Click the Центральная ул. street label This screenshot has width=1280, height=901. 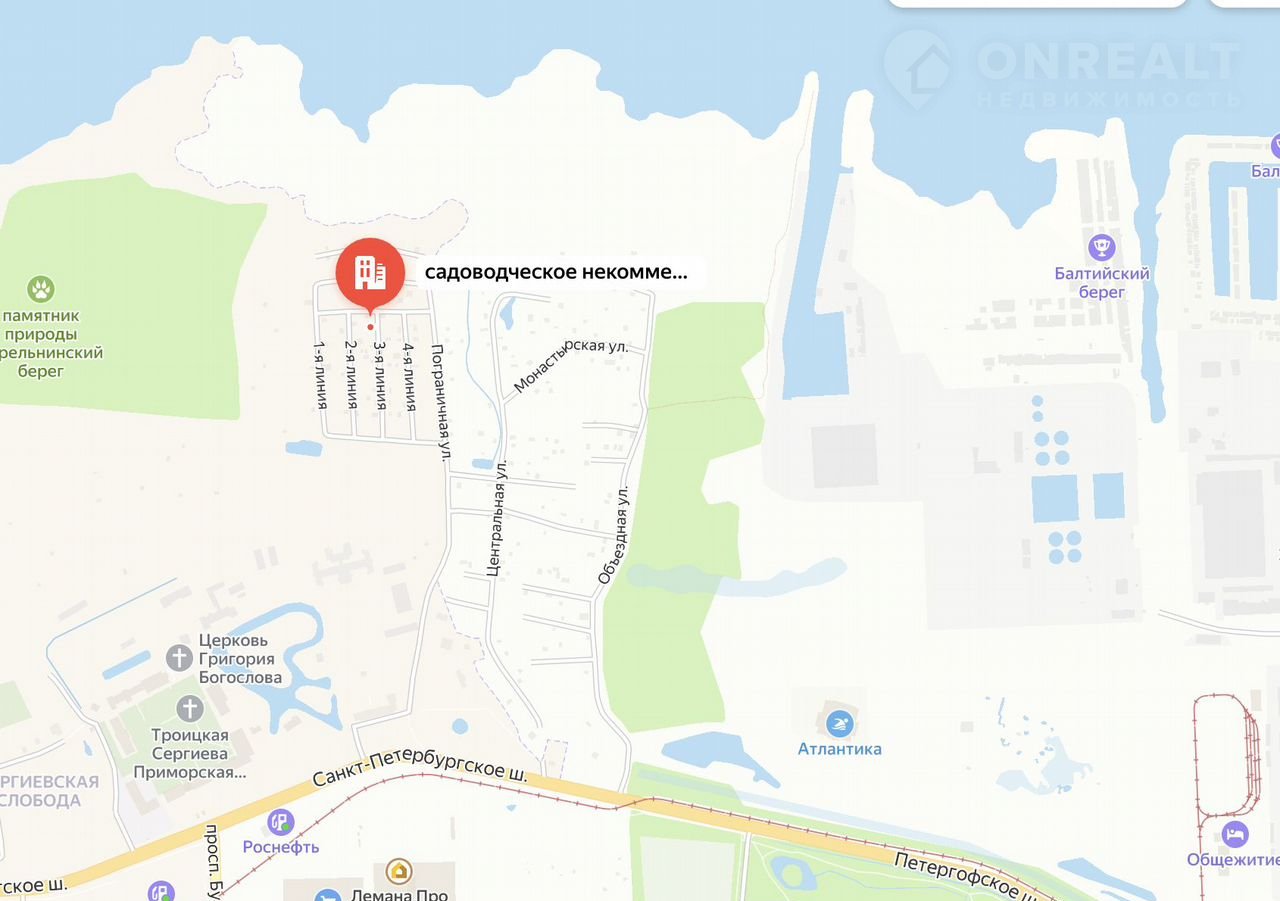tap(497, 518)
